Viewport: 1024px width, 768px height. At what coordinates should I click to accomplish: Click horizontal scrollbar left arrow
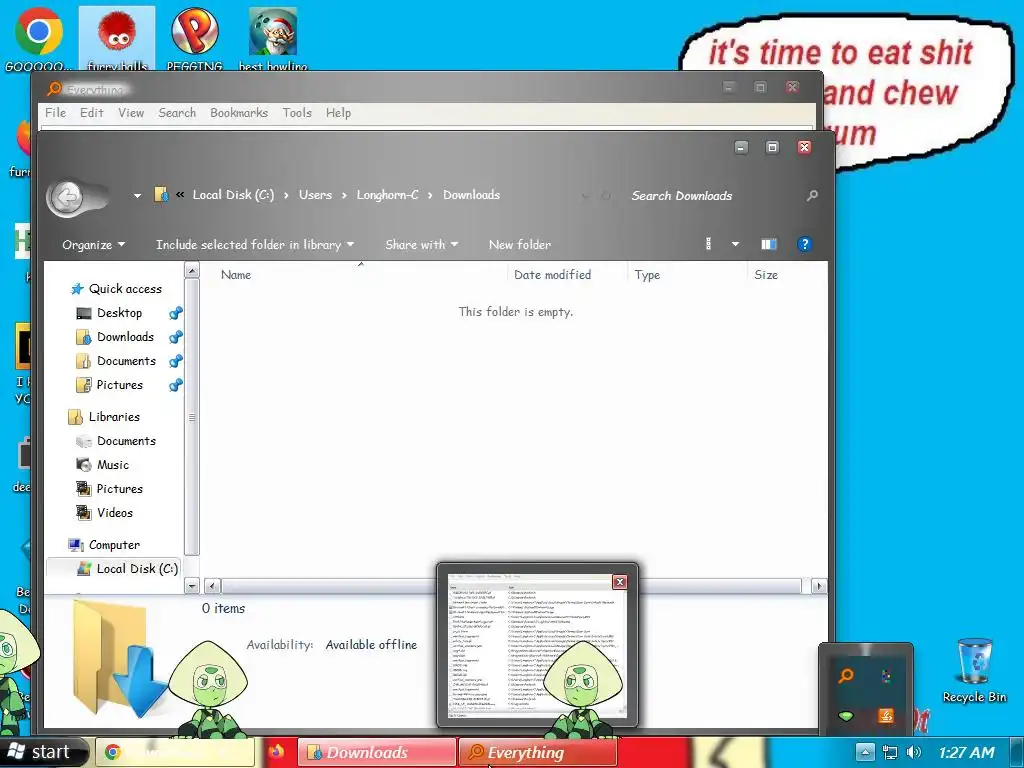pos(212,586)
